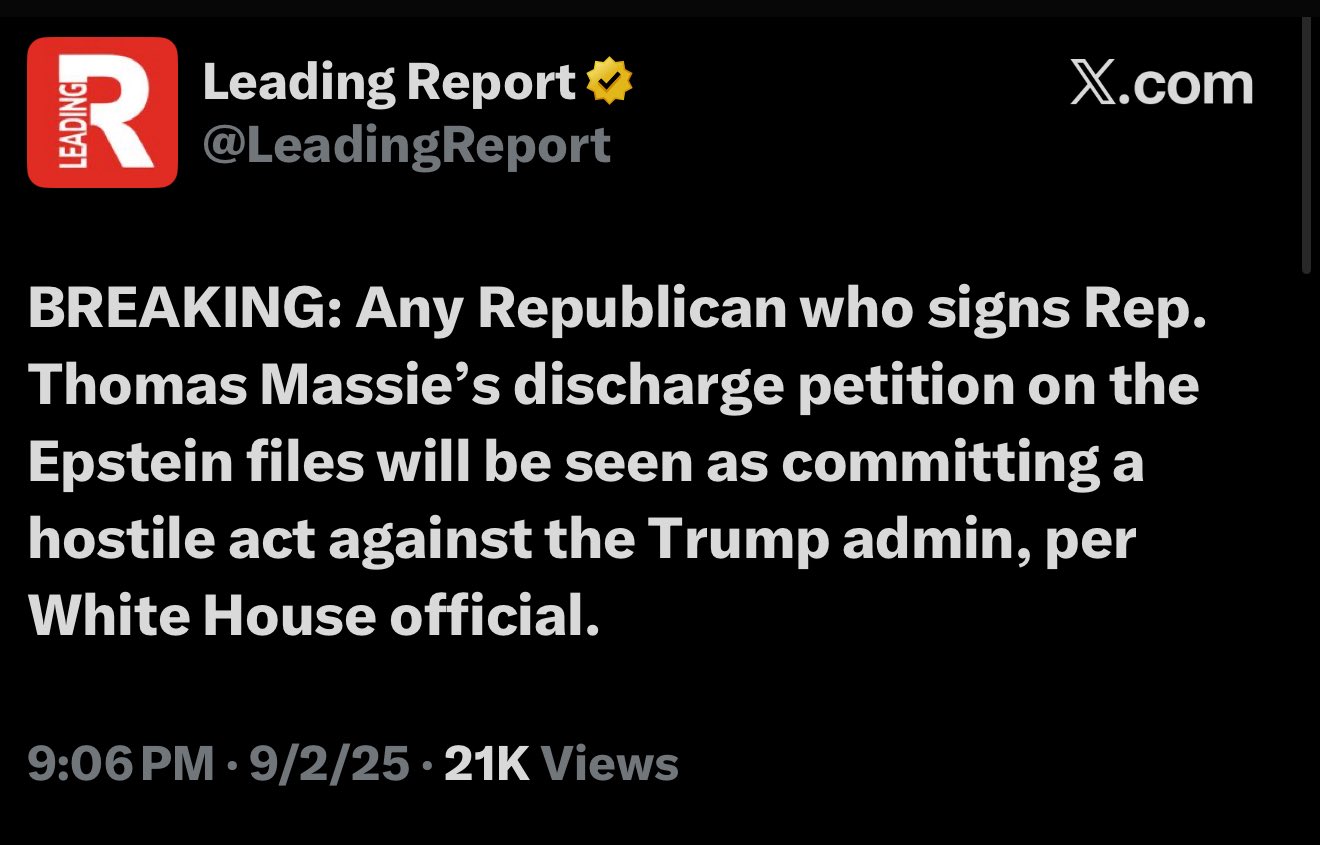Click the white R letter in the logo
This screenshot has height=845, width=1320.
[x=122, y=112]
